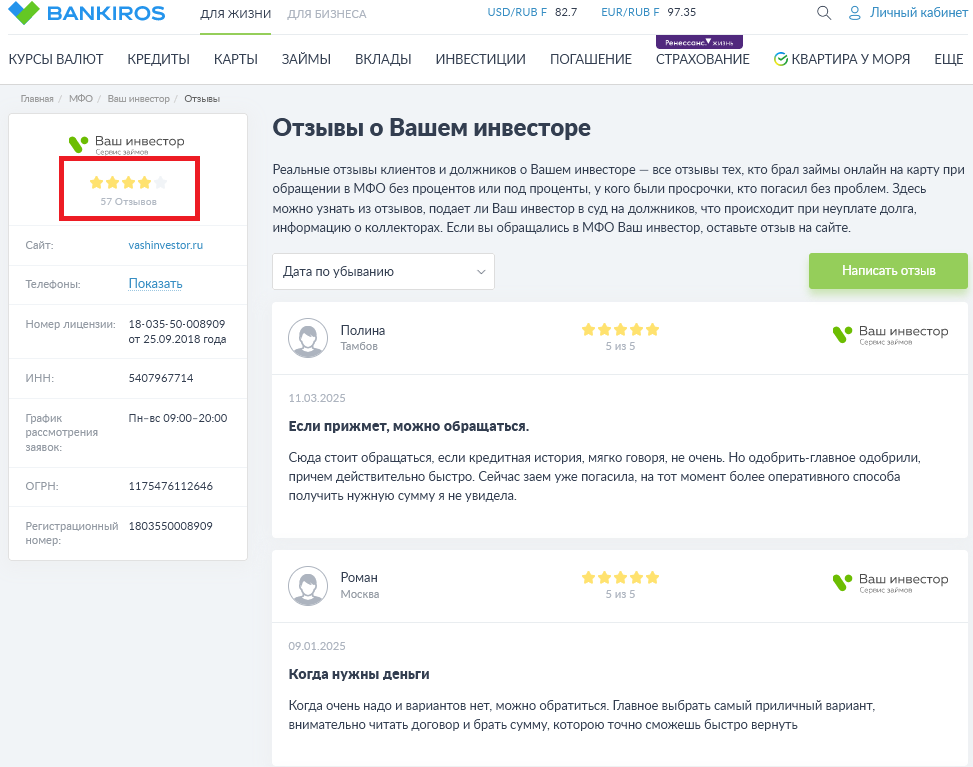
Task: Open the Инвестиции menu
Action: (480, 60)
